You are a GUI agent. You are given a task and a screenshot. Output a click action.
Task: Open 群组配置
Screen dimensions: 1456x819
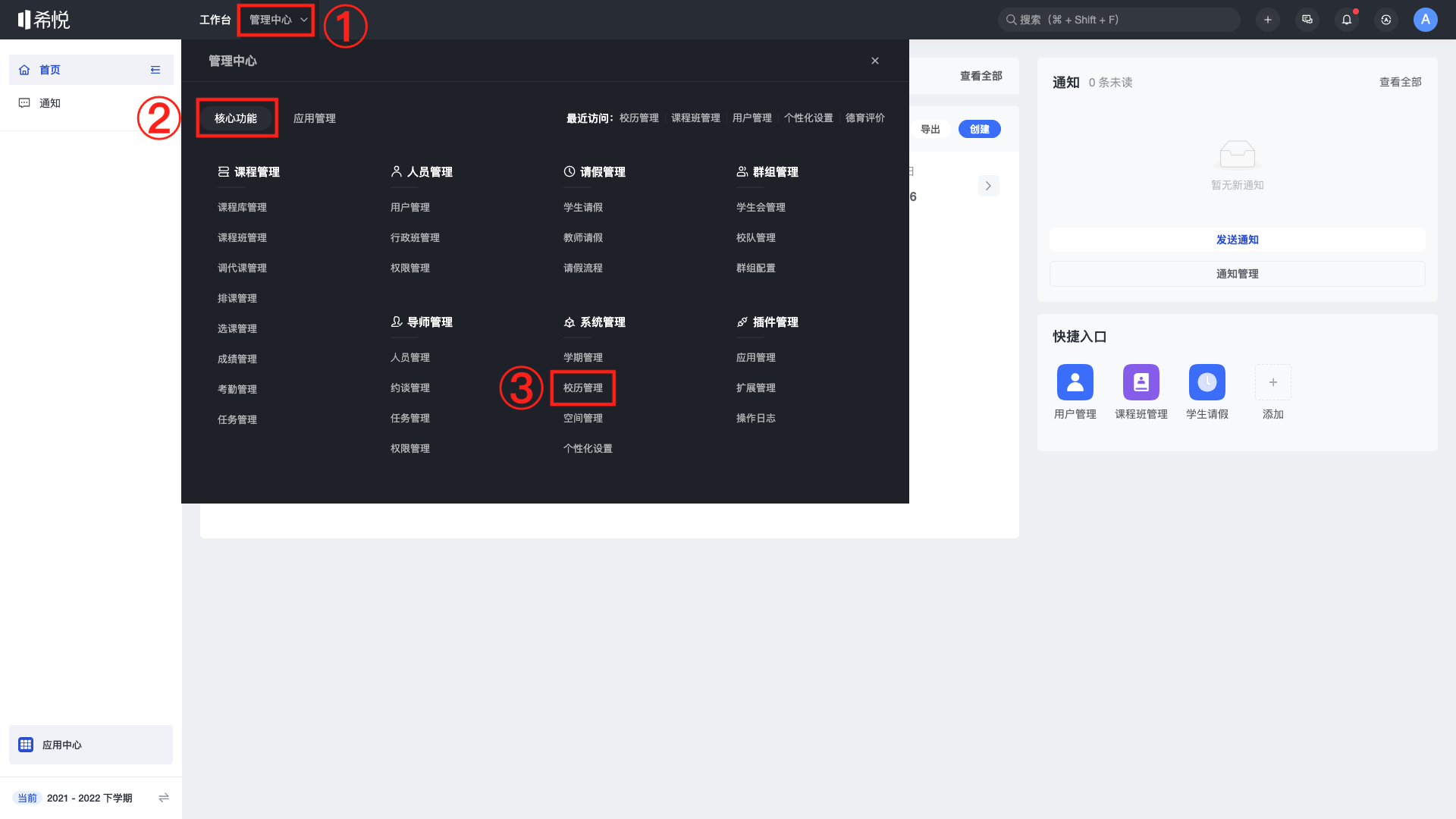click(x=756, y=268)
